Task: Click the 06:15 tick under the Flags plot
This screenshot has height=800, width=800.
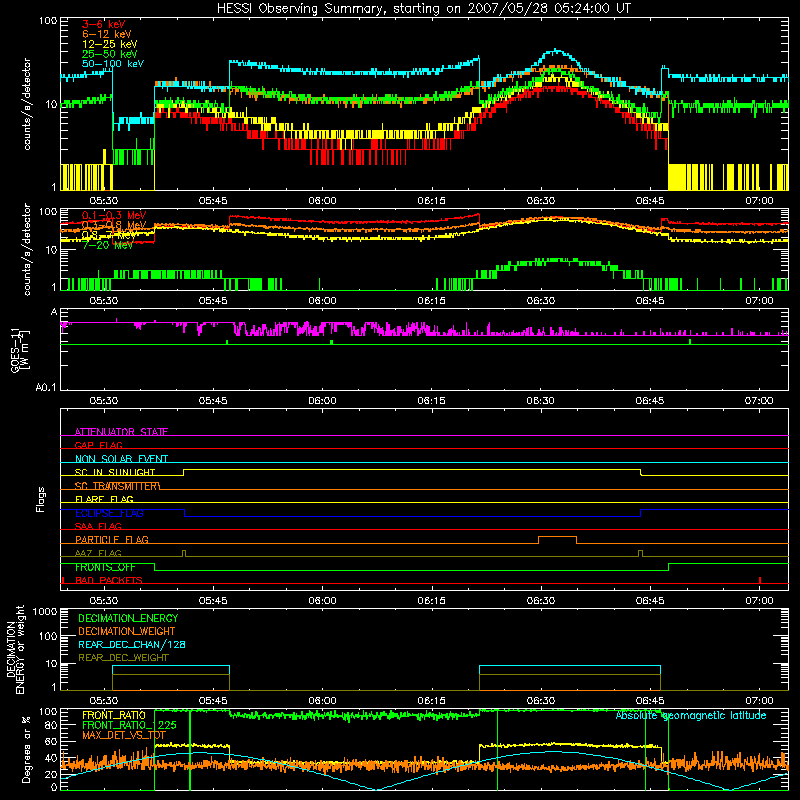Action: [x=432, y=601]
